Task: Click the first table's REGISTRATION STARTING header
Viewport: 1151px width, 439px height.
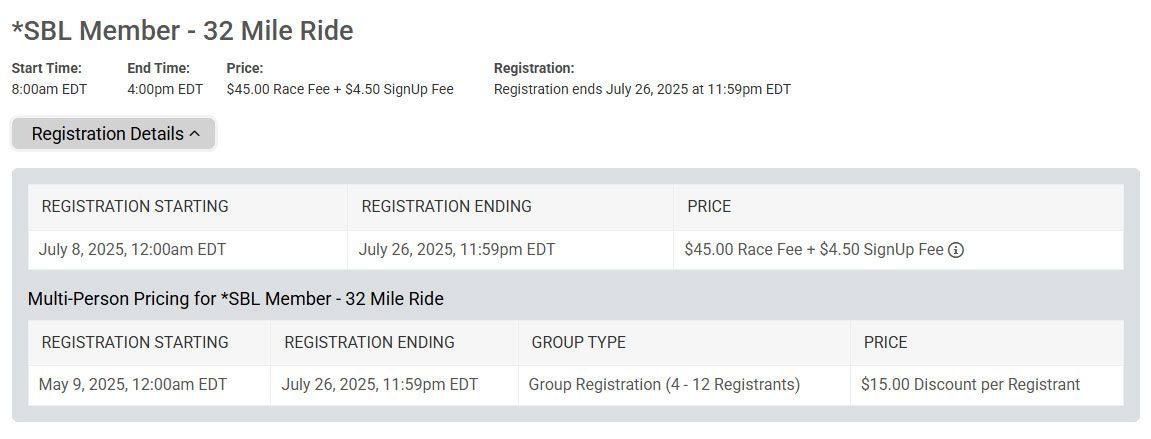Action: [135, 206]
